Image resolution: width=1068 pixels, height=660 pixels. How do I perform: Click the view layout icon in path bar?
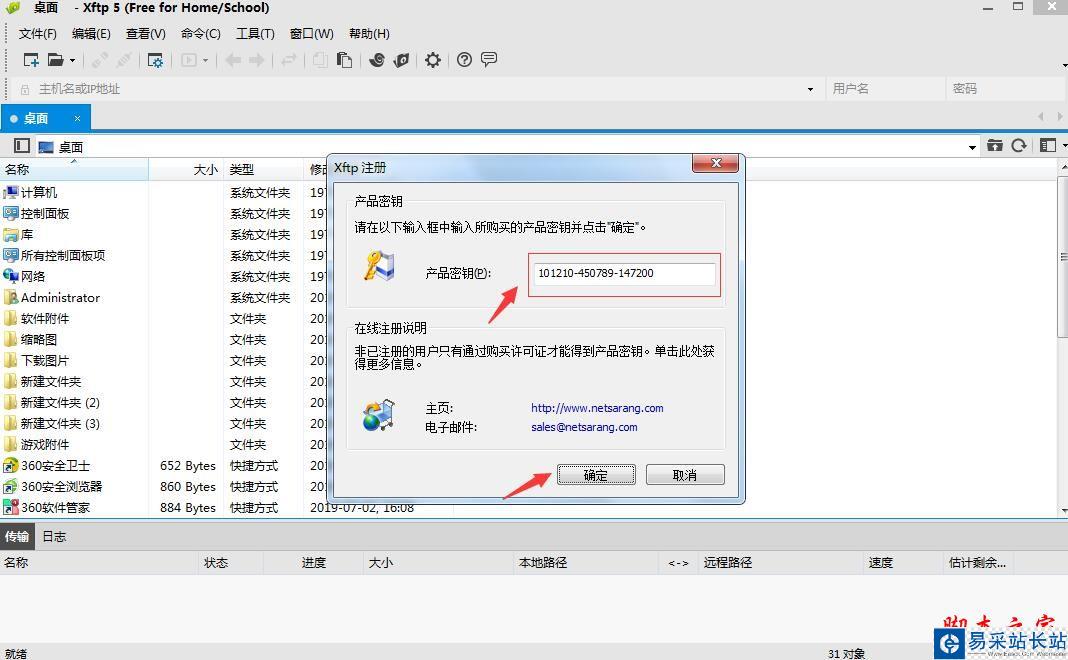[x=1048, y=146]
